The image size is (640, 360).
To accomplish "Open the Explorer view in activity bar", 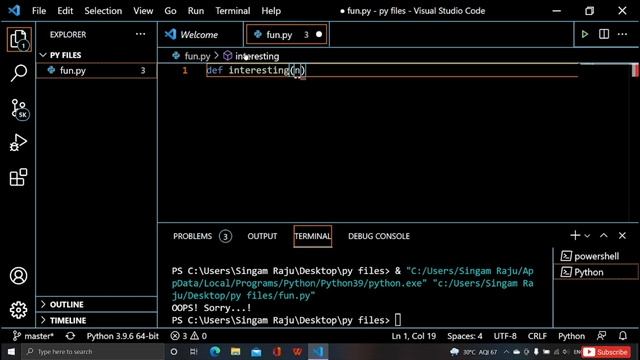I will pos(19,40).
